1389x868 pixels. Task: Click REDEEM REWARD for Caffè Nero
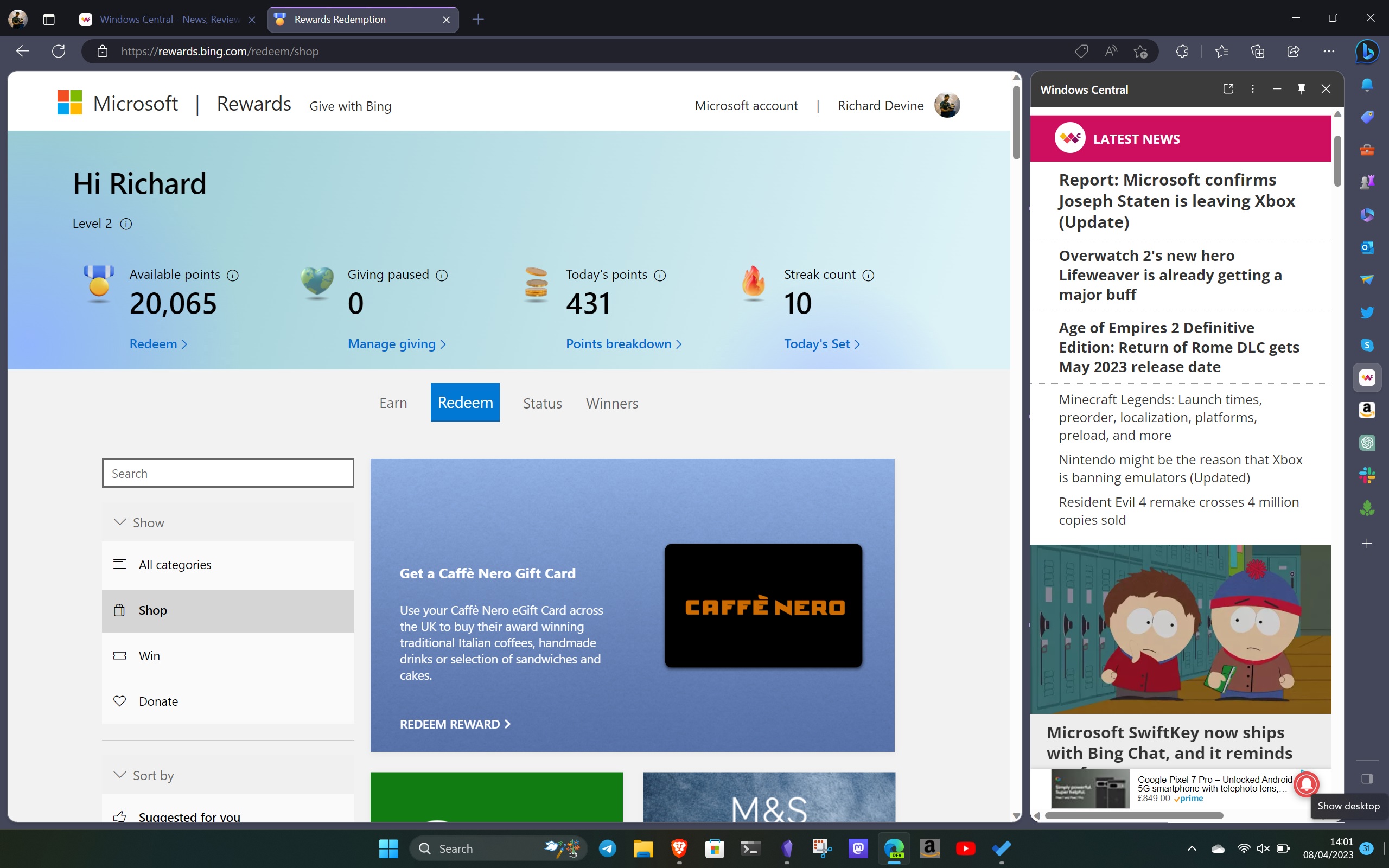pos(455,722)
